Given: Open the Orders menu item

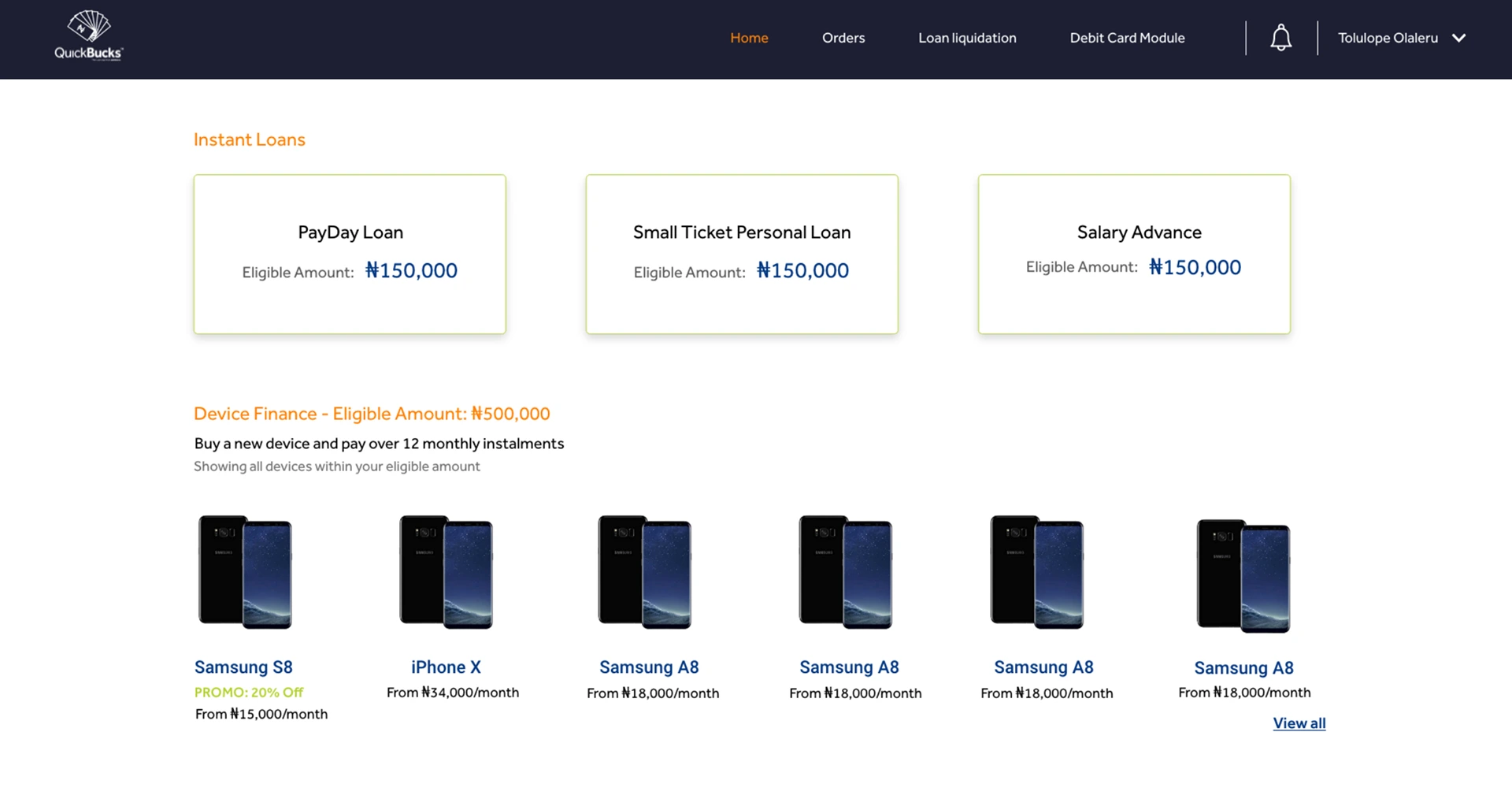Looking at the screenshot, I should [843, 38].
